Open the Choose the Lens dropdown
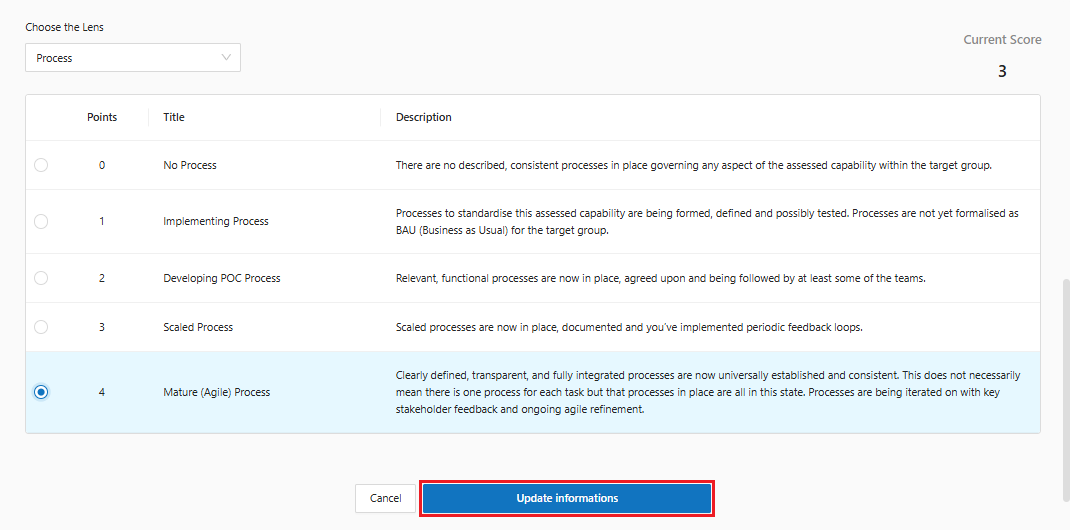Image resolution: width=1070 pixels, height=530 pixels. click(x=132, y=58)
